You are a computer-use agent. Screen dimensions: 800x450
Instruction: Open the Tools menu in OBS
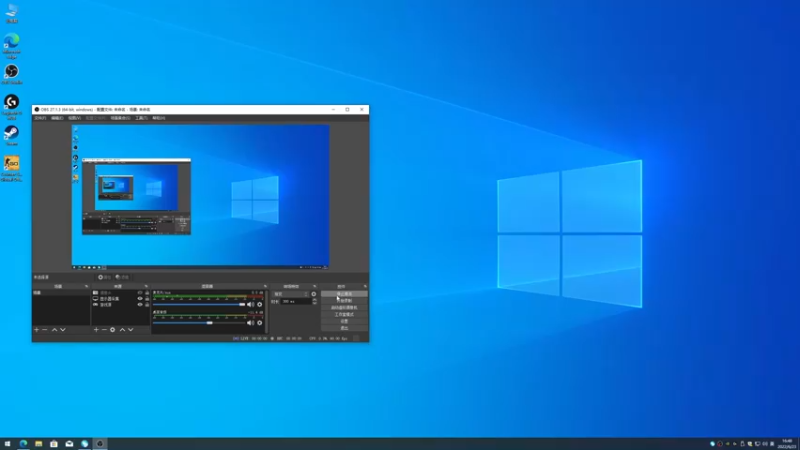pyautogui.click(x=141, y=118)
